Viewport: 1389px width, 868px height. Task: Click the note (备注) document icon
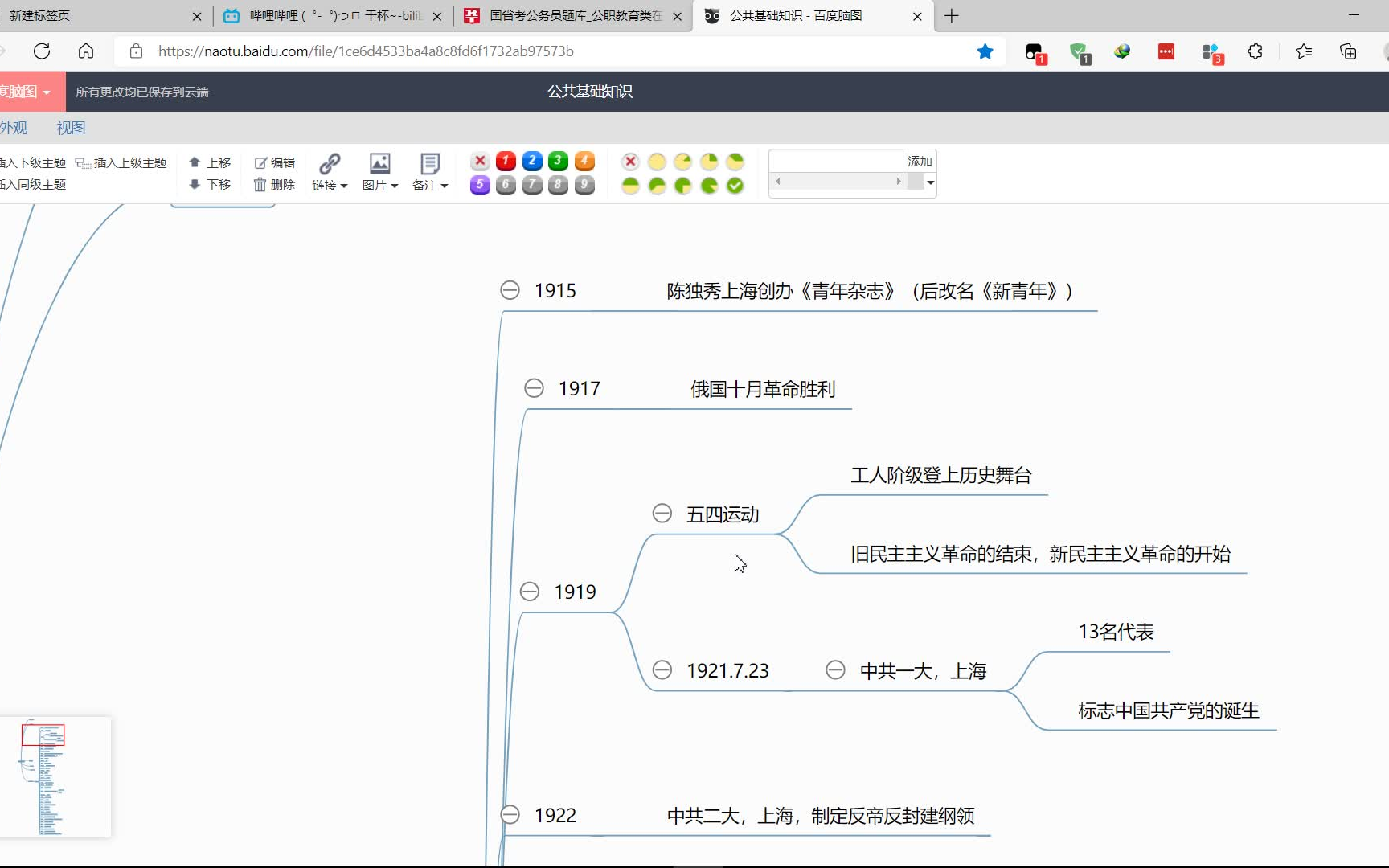coord(430,163)
